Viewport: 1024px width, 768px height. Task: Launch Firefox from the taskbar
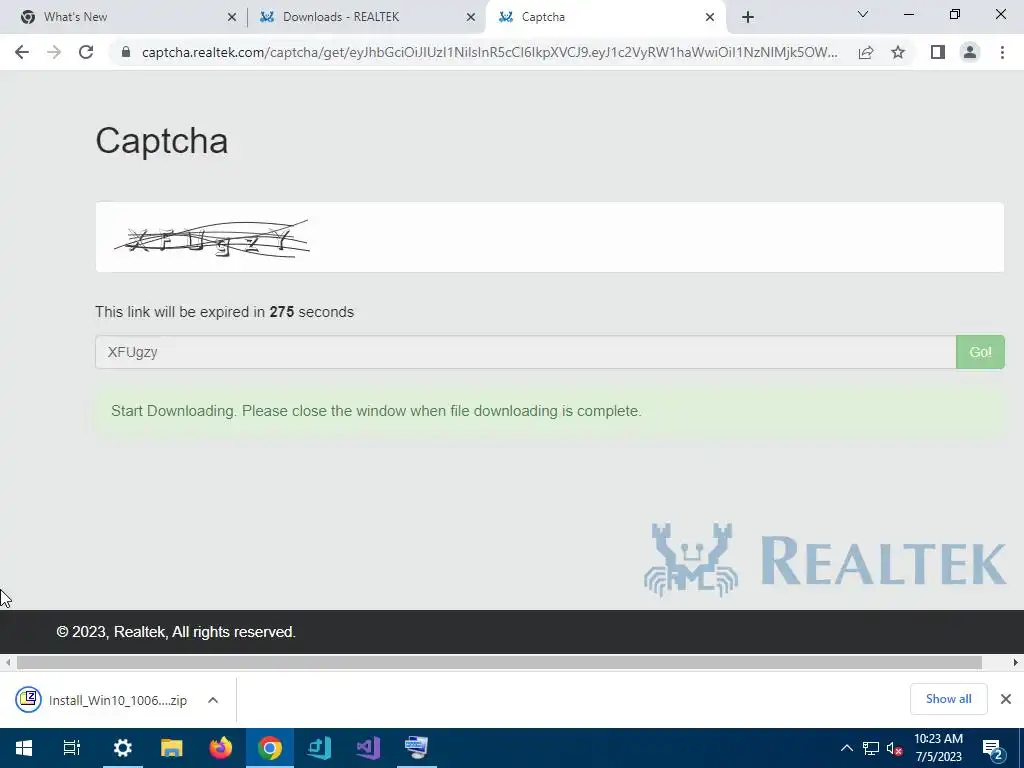click(221, 747)
